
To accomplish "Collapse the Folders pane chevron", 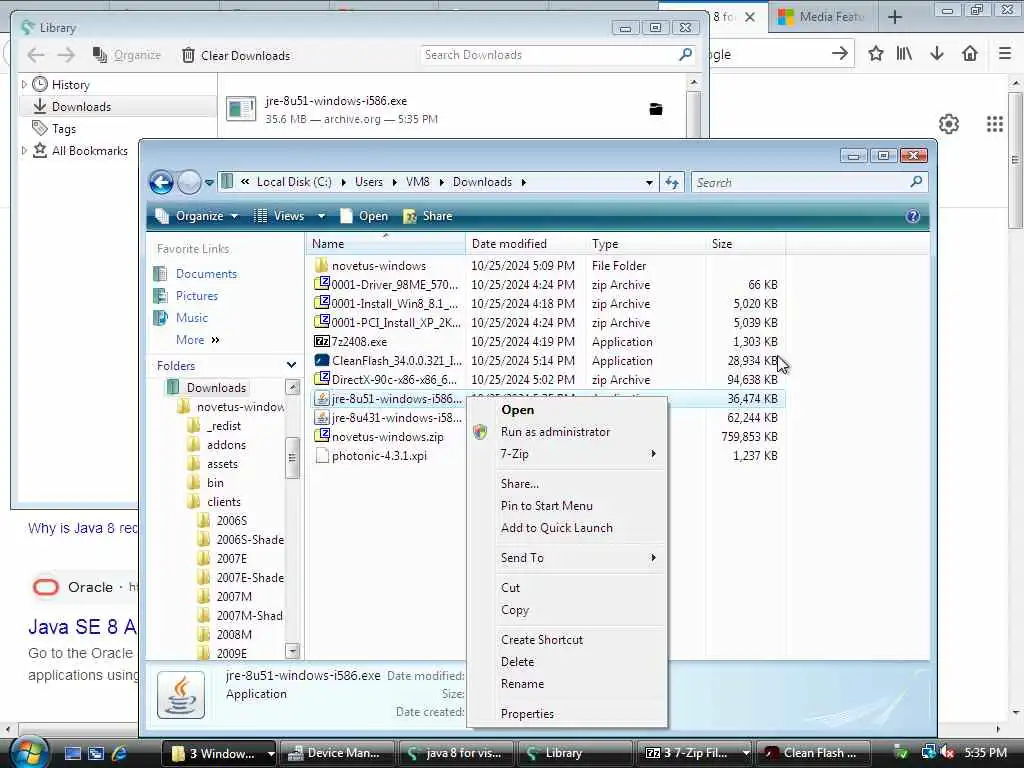I will pos(291,365).
